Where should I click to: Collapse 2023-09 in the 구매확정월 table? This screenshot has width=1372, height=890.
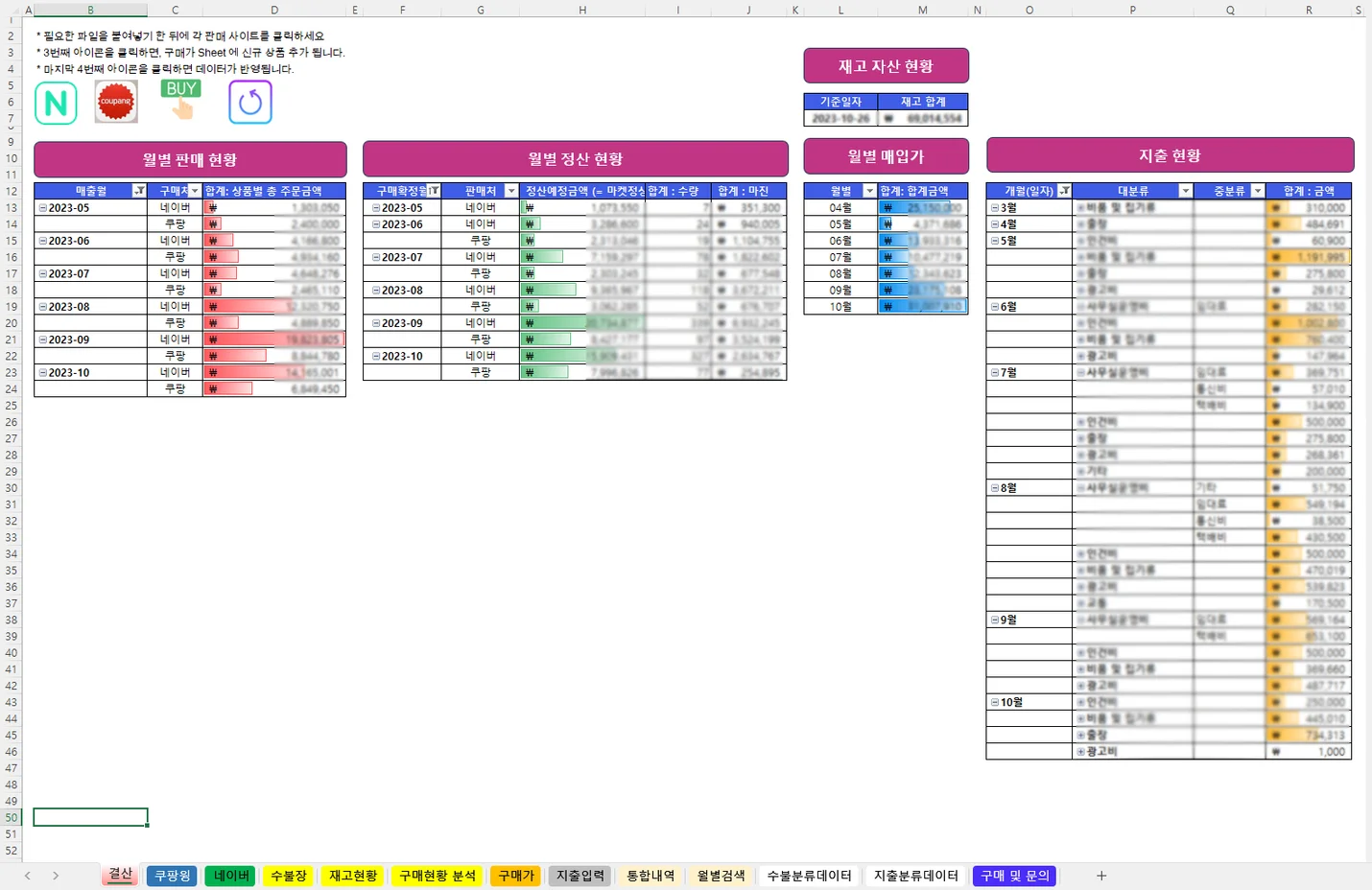(x=376, y=323)
